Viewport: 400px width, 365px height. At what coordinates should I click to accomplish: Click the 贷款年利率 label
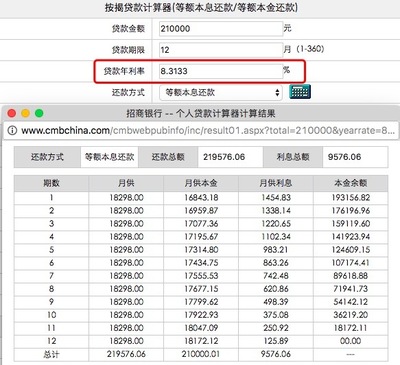[x=124, y=71]
